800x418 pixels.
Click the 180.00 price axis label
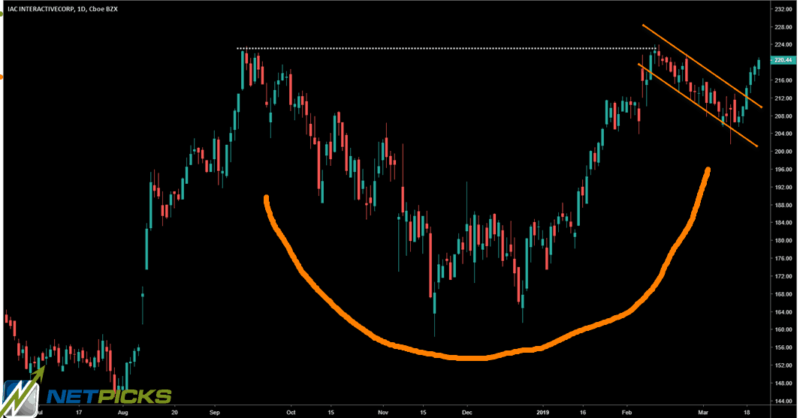[783, 241]
